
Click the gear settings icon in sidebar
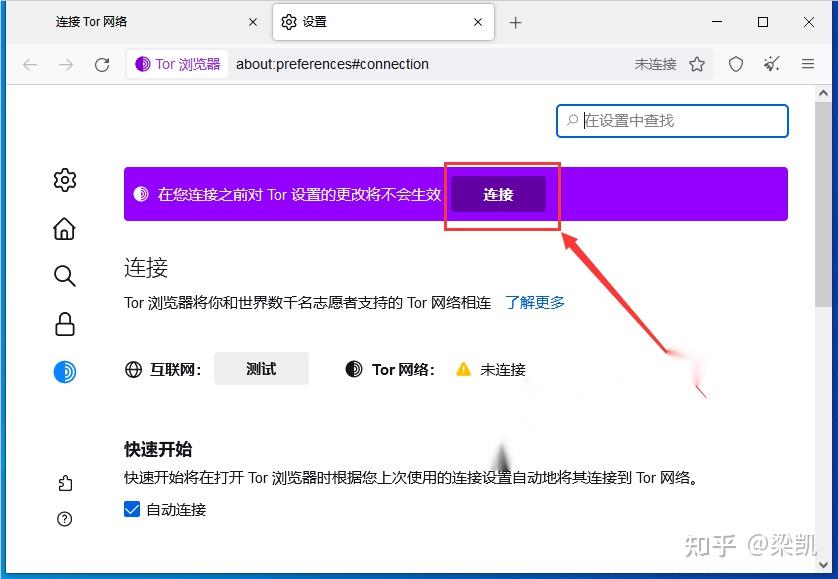pos(64,180)
